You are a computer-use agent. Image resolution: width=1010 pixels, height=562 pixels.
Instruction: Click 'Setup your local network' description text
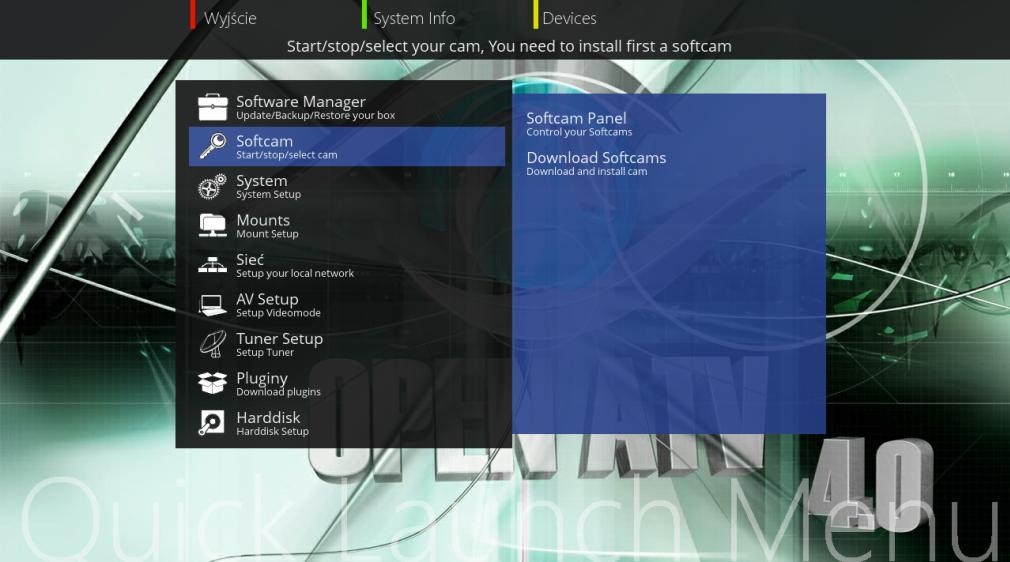click(295, 273)
